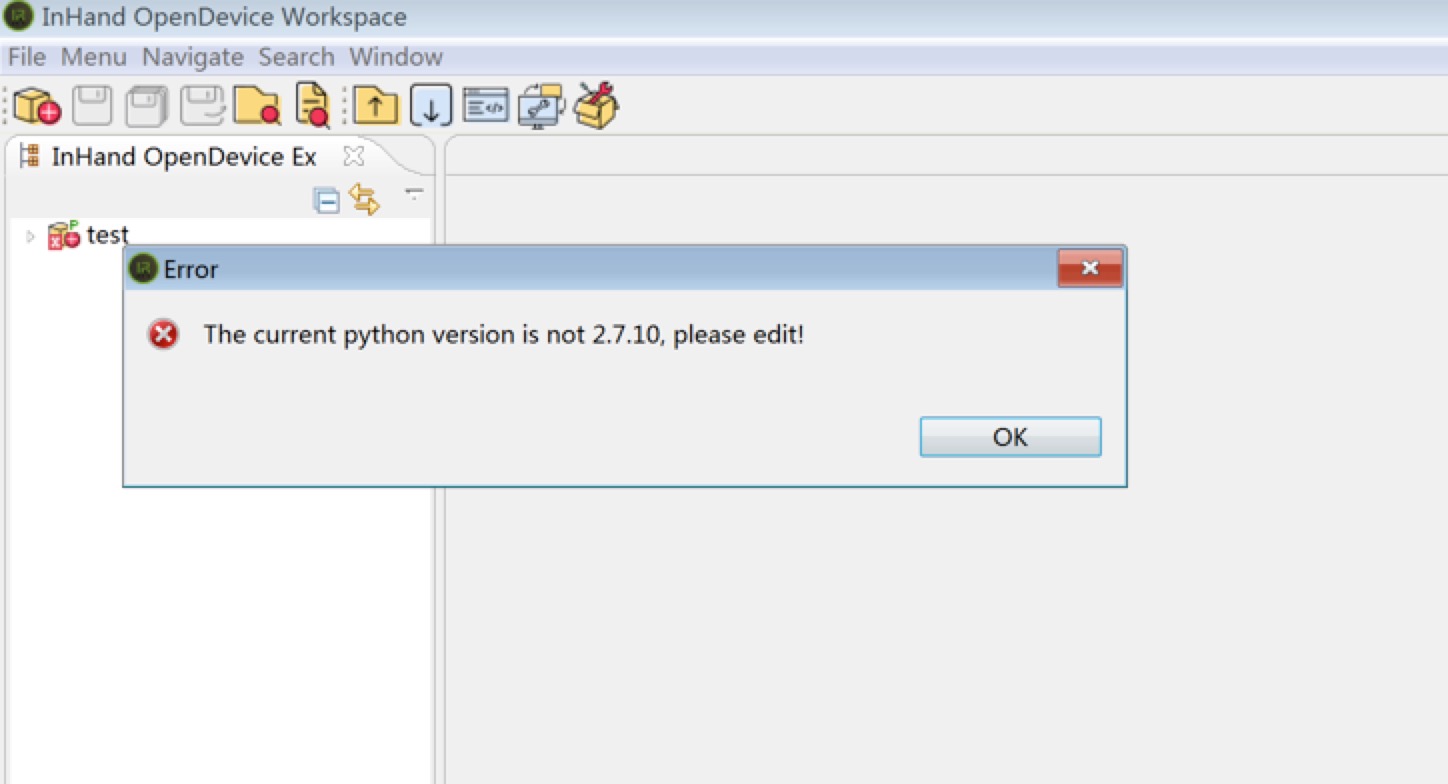The image size is (1448, 784).
Task: Click the file search toolbar icon
Action: pyautogui.click(x=313, y=105)
